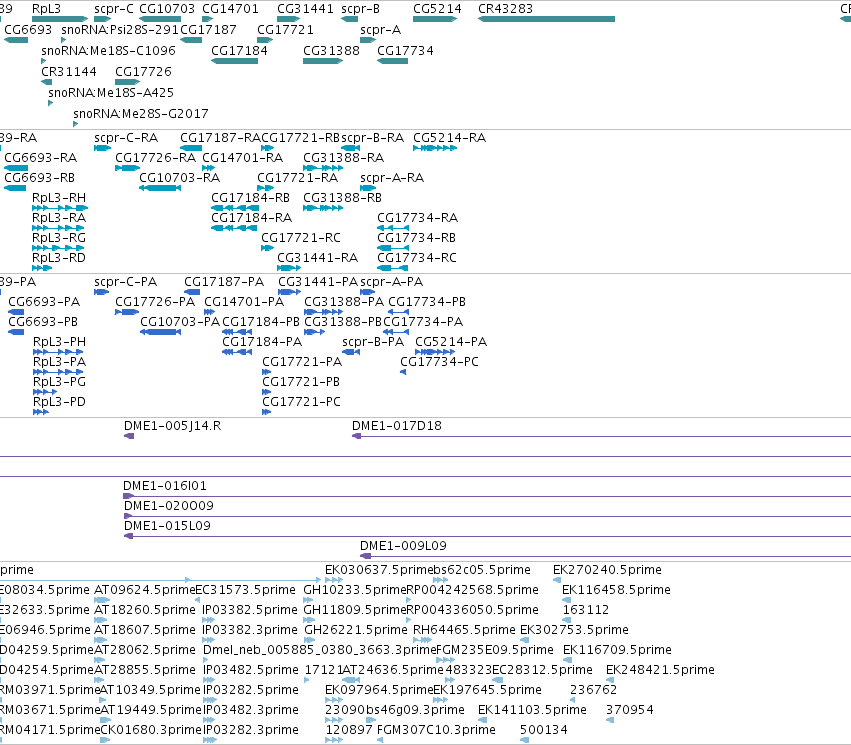Screen dimensions: 851x745
Task: Select the RpL3 gene label
Action: click(46, 9)
